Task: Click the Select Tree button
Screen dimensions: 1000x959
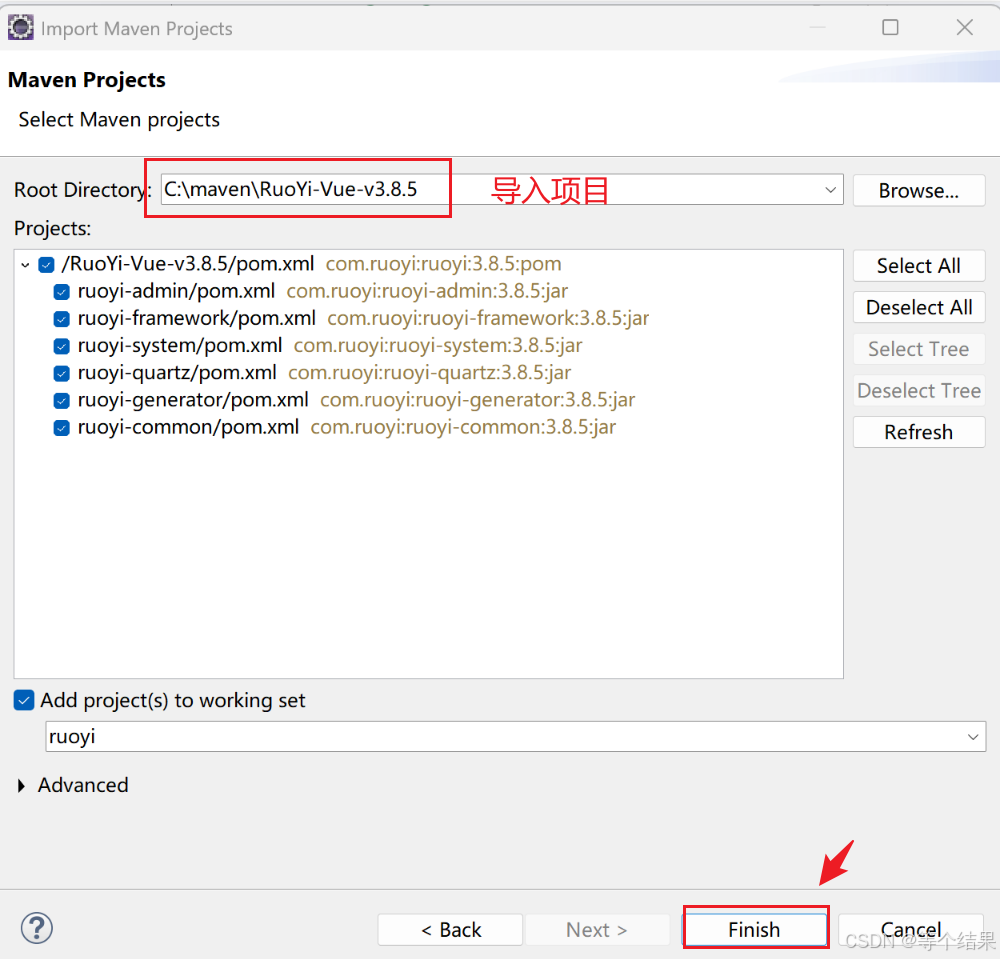Action: pos(919,349)
